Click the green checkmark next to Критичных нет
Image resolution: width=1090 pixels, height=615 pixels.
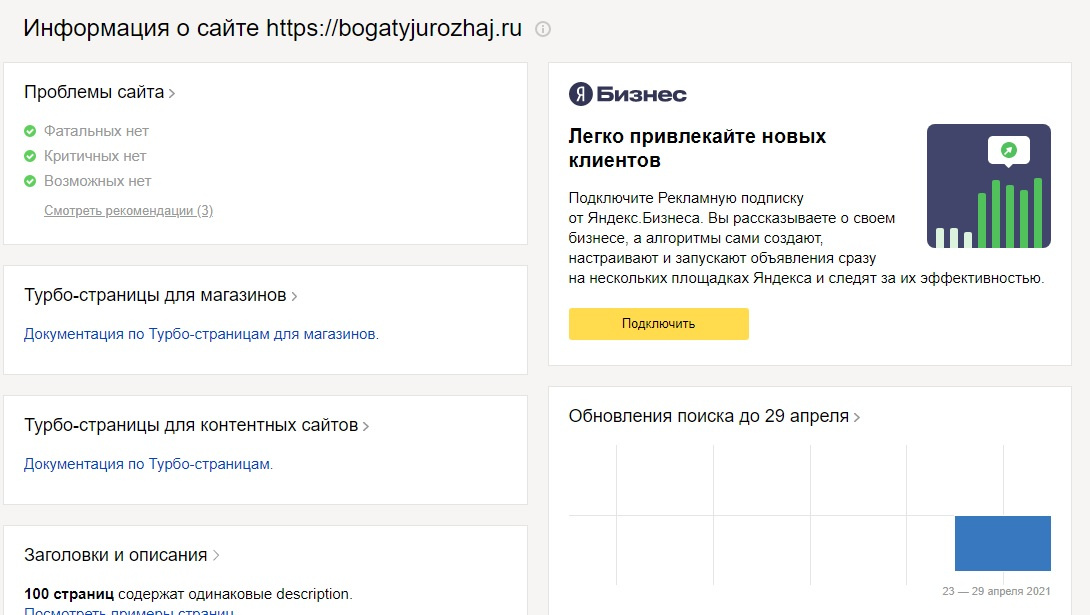click(x=30, y=156)
